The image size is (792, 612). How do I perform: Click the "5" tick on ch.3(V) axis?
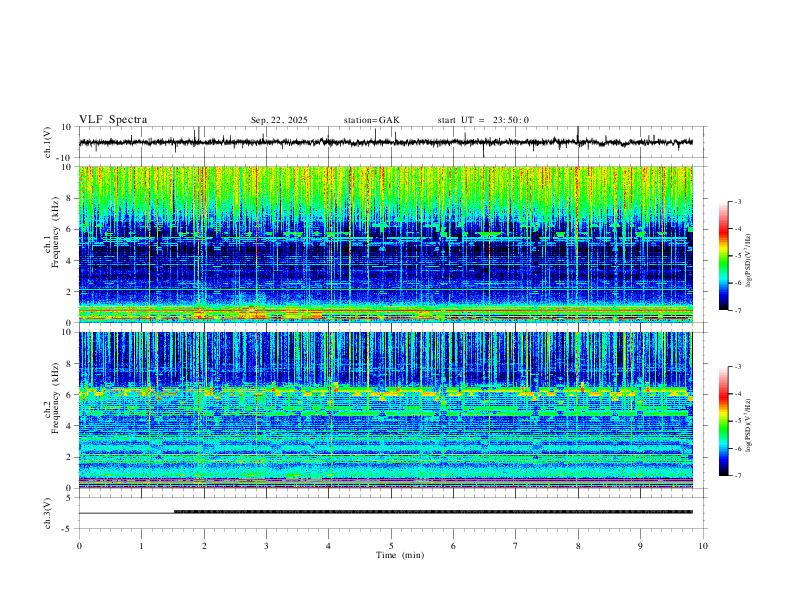pyautogui.click(x=70, y=498)
